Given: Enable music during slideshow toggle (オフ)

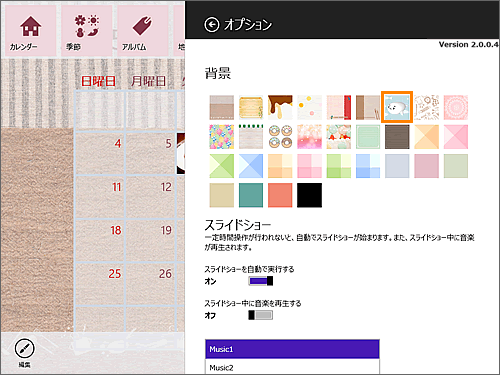Looking at the screenshot, I should (x=261, y=315).
